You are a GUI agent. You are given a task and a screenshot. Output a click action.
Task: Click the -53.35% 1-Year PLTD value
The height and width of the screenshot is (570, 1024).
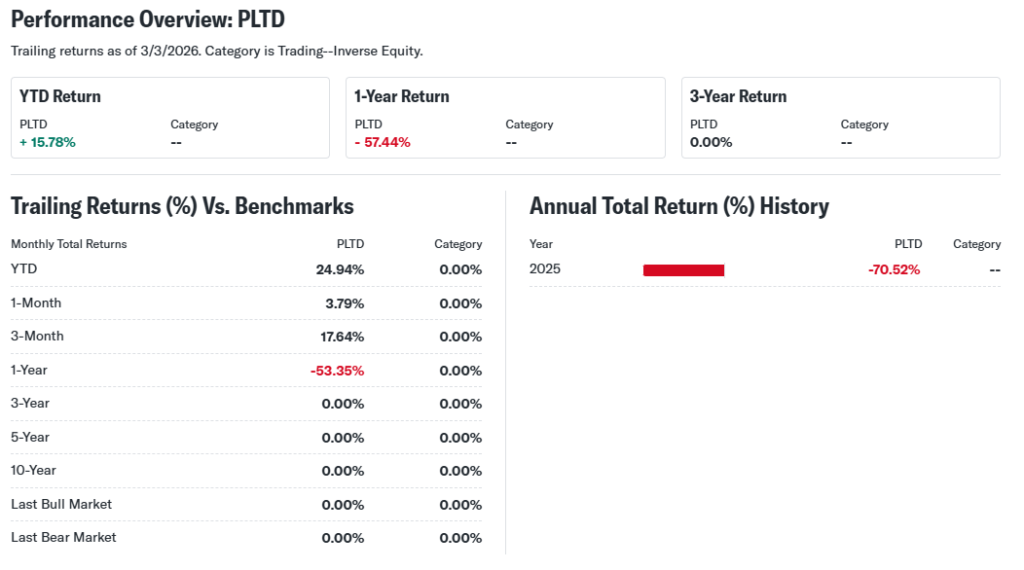(337, 370)
